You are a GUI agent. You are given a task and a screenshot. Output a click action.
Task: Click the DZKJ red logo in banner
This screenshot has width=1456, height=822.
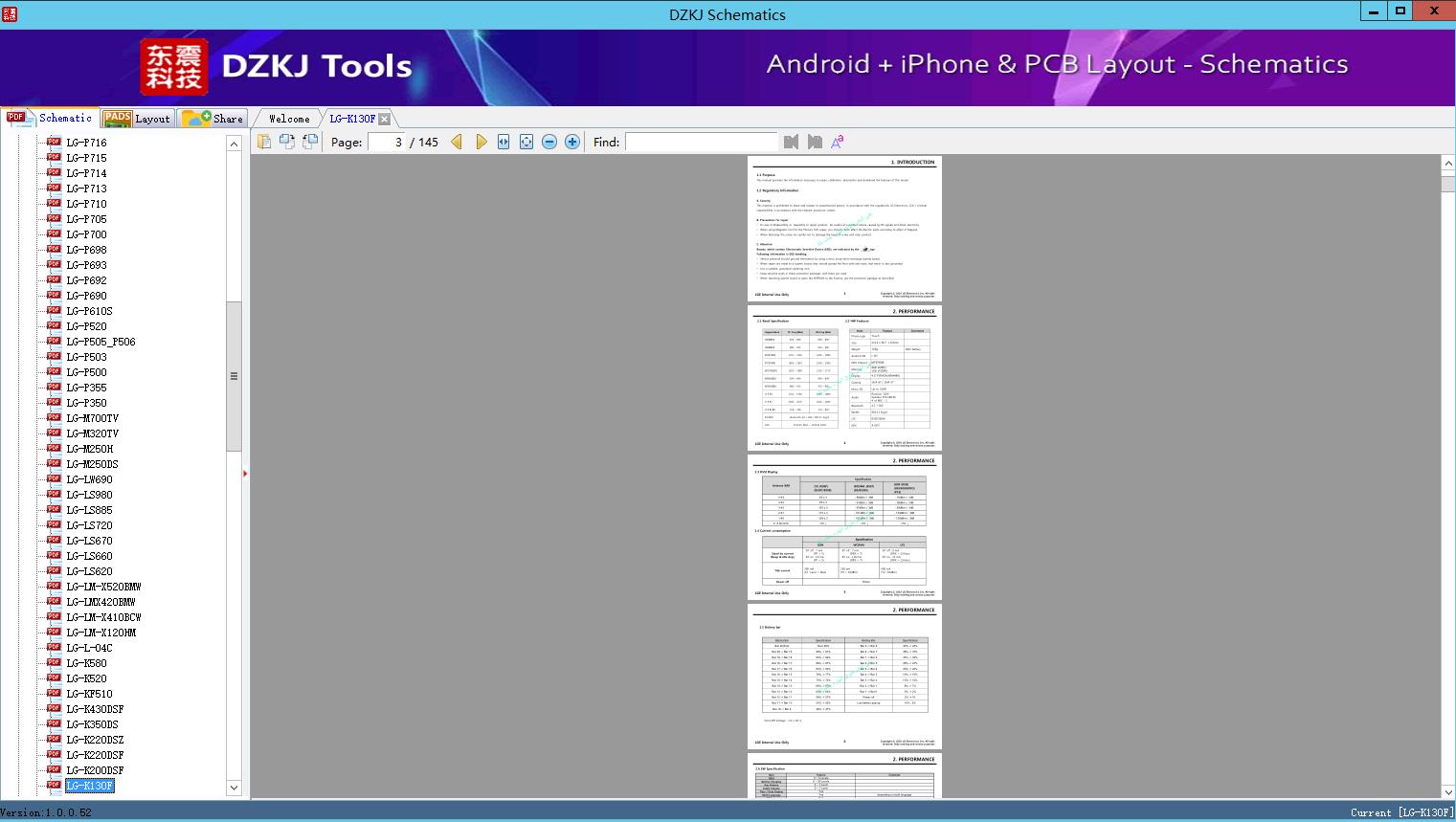pos(174,67)
